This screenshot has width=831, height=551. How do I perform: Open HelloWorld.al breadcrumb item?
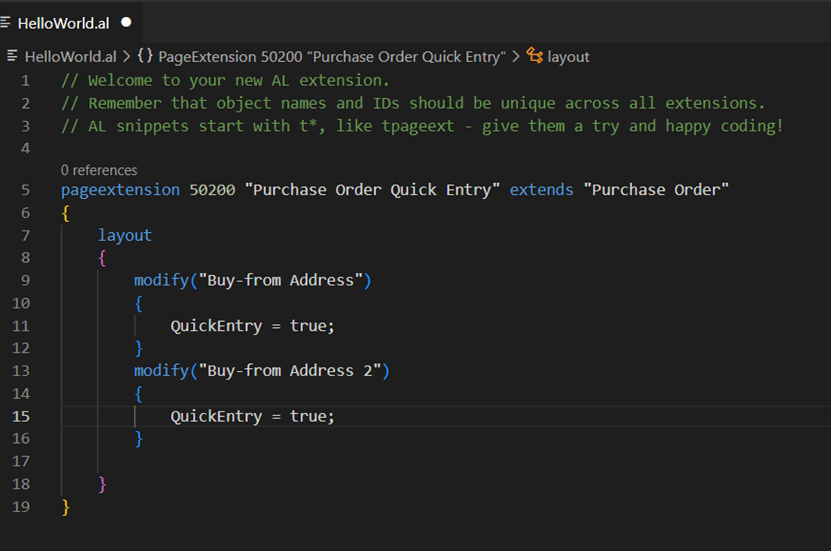tap(70, 57)
